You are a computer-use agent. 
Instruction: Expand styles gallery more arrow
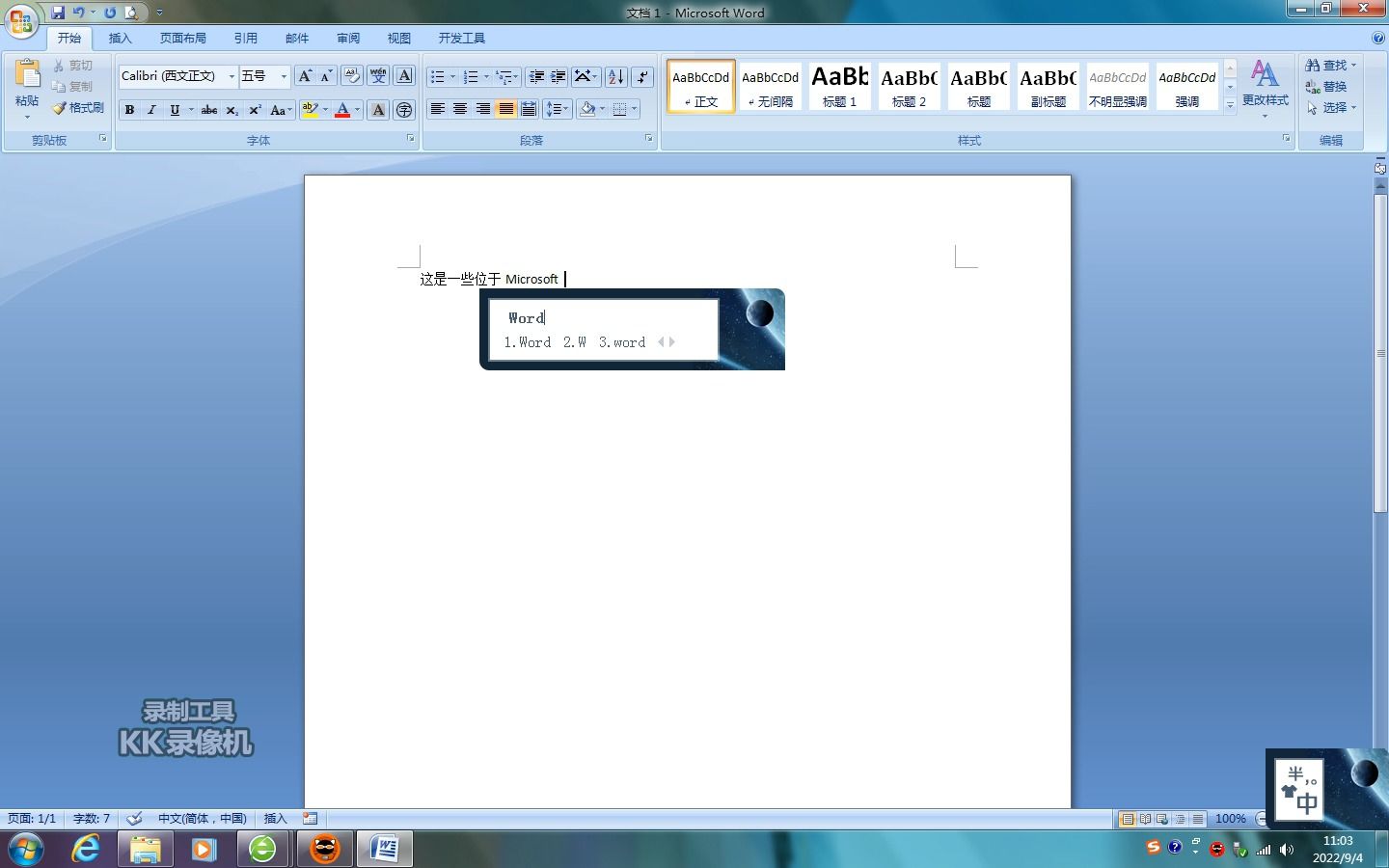tap(1230, 106)
